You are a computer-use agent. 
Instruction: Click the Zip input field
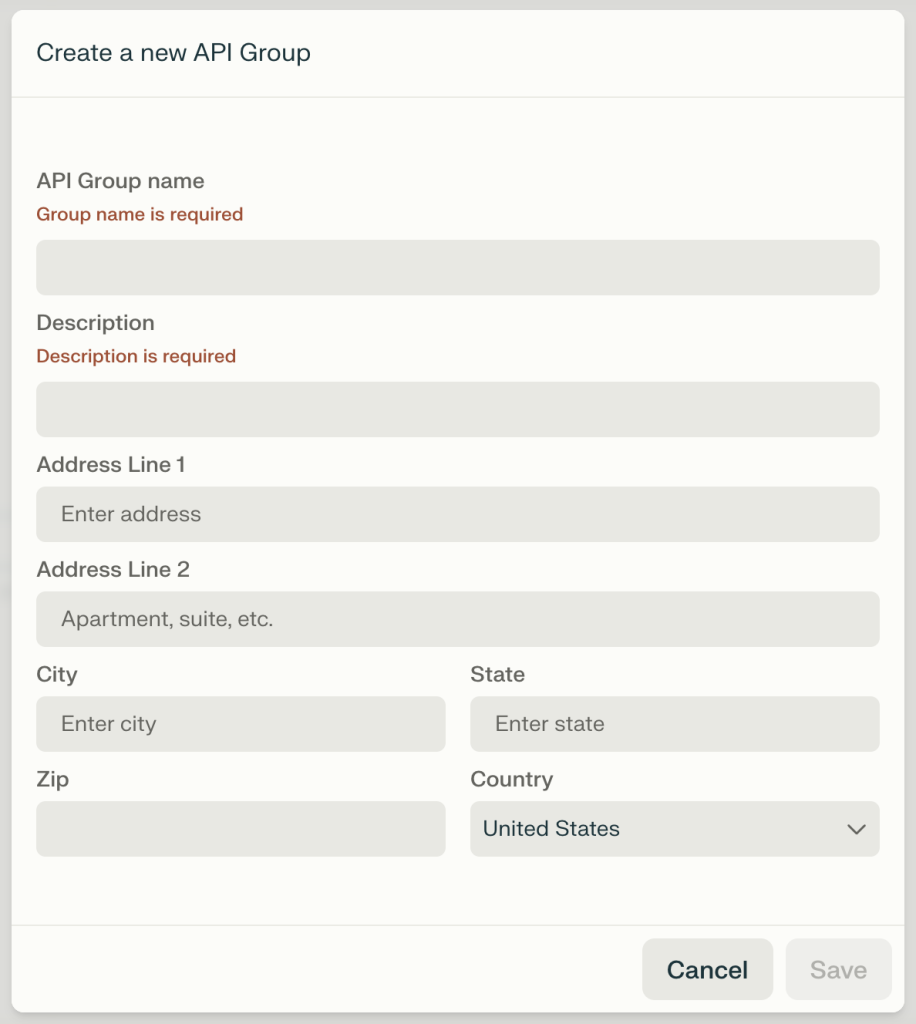pos(240,829)
